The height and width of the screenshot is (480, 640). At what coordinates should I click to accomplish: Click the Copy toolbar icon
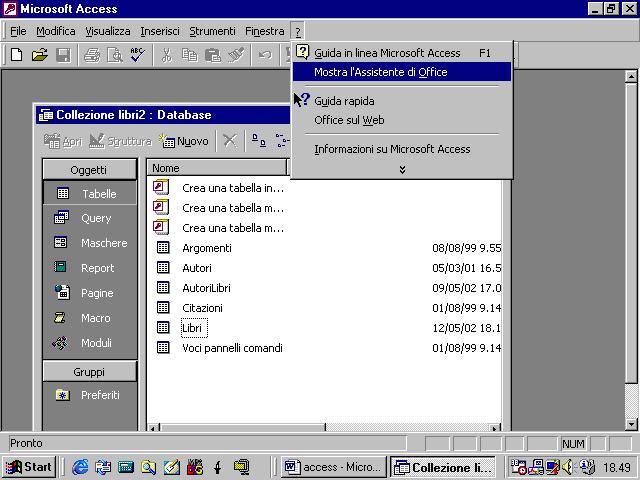pos(189,55)
